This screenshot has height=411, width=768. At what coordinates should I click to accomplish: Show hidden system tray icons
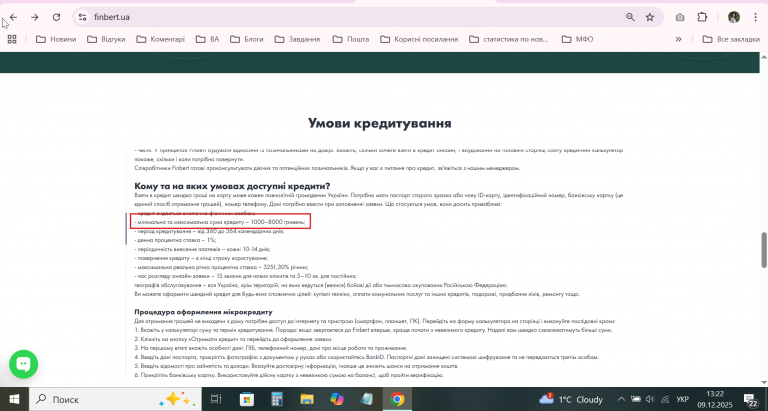[621, 399]
